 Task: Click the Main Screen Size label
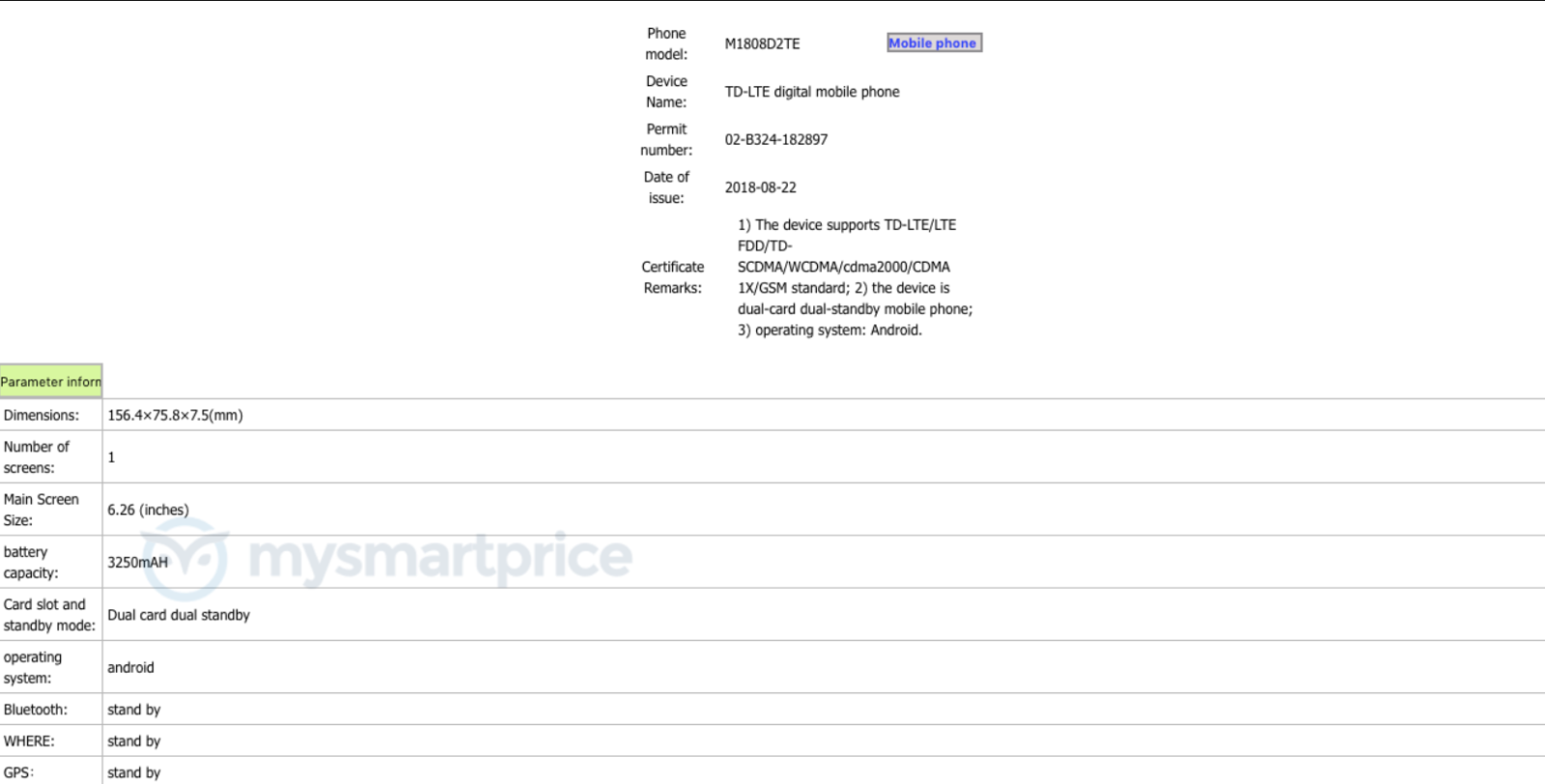(x=42, y=509)
